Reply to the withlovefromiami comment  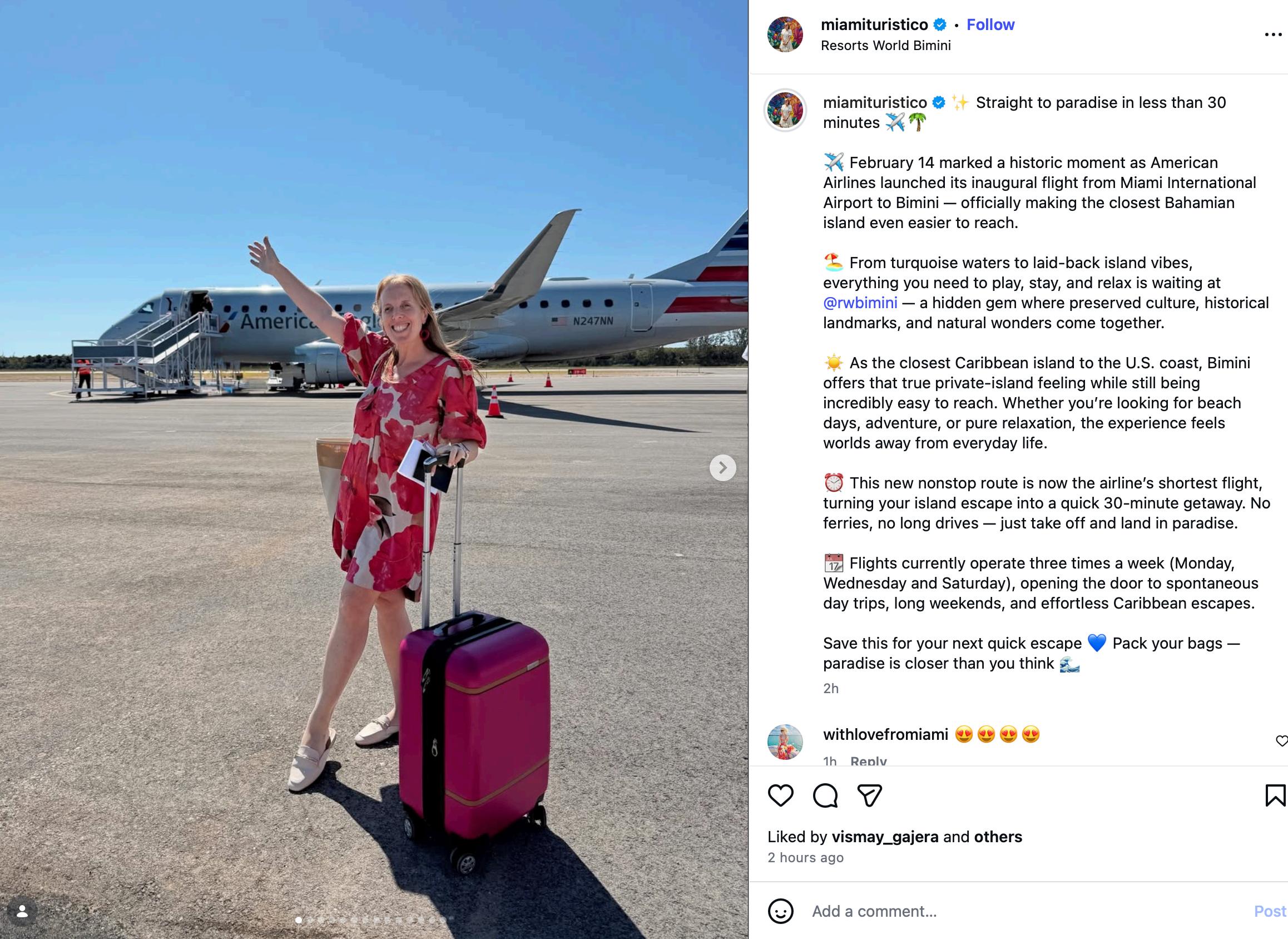click(868, 760)
